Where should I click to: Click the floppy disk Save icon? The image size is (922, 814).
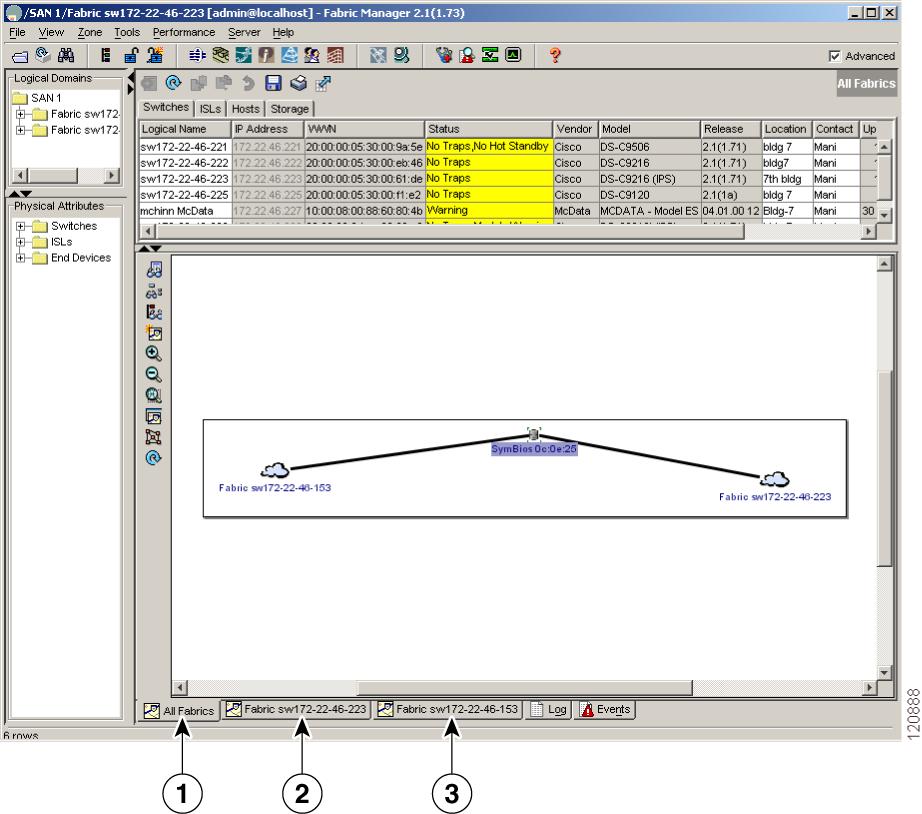[x=273, y=83]
